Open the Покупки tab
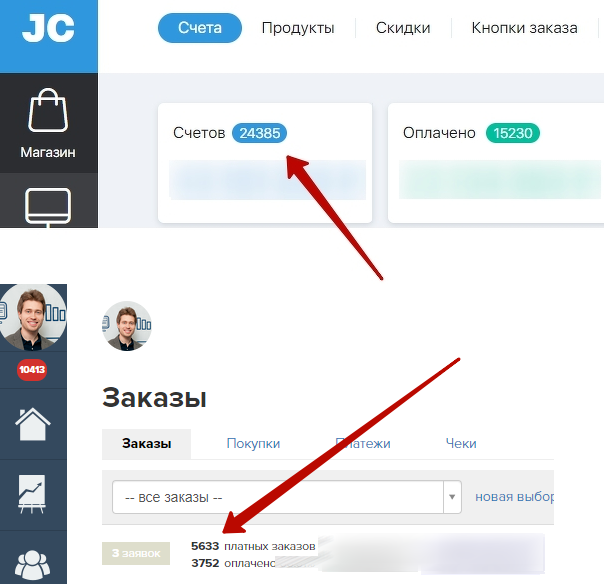The image size is (604, 584). [253, 443]
